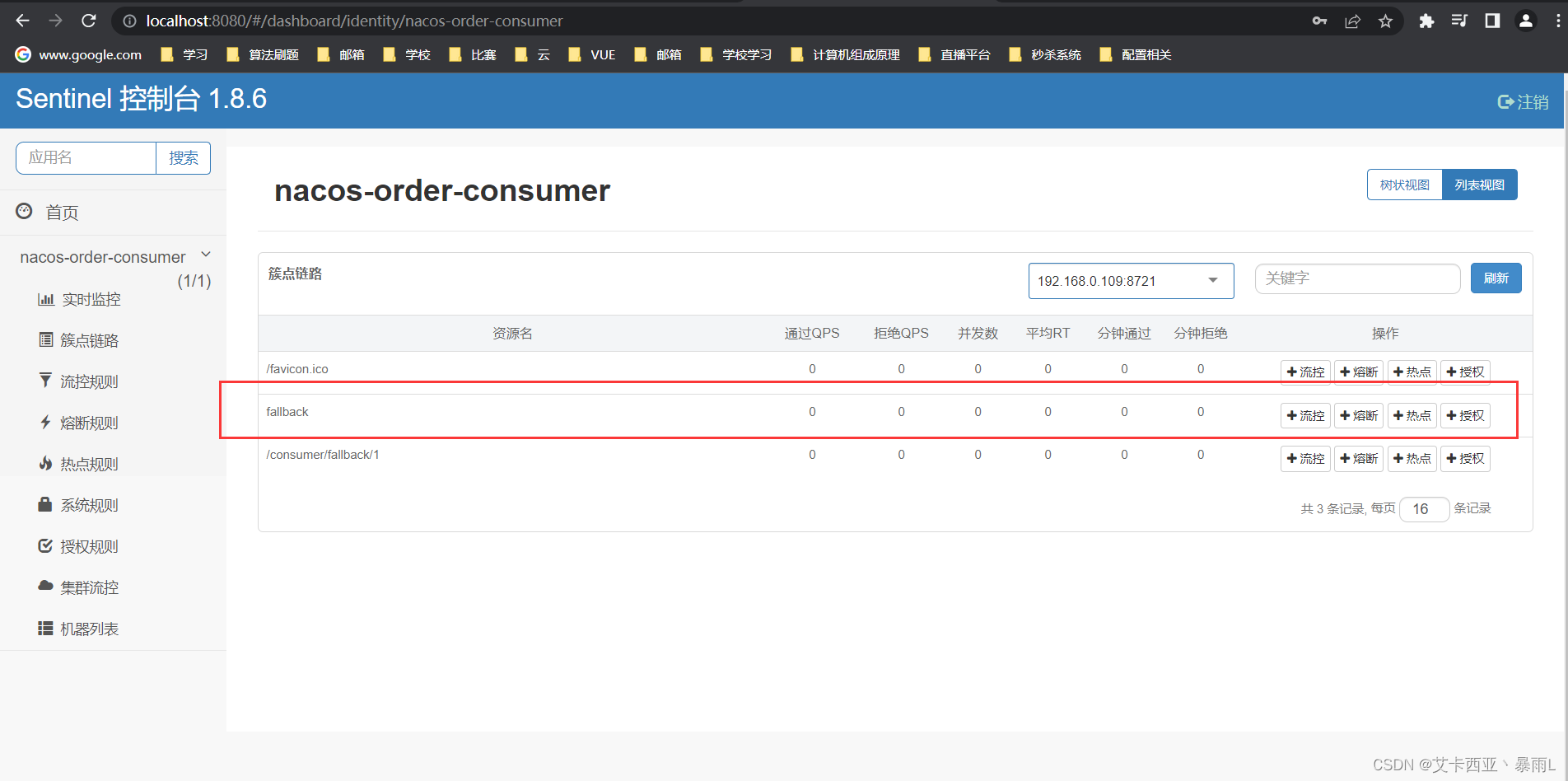Switch to 树状视图 tree view
This screenshot has height=781, width=1568.
click(x=1404, y=185)
